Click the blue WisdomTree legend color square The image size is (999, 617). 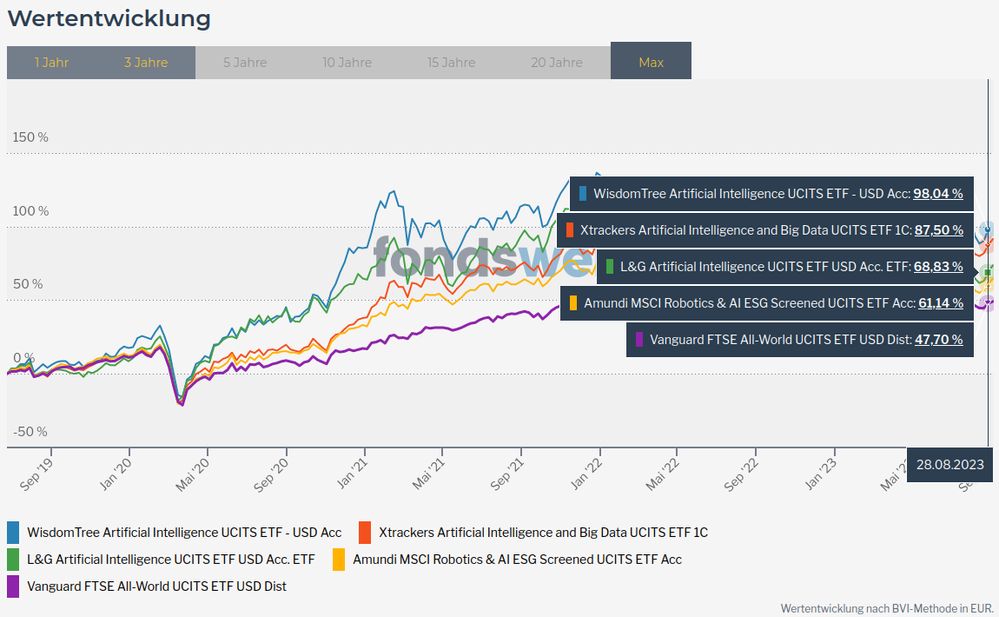pyautogui.click(x=14, y=532)
